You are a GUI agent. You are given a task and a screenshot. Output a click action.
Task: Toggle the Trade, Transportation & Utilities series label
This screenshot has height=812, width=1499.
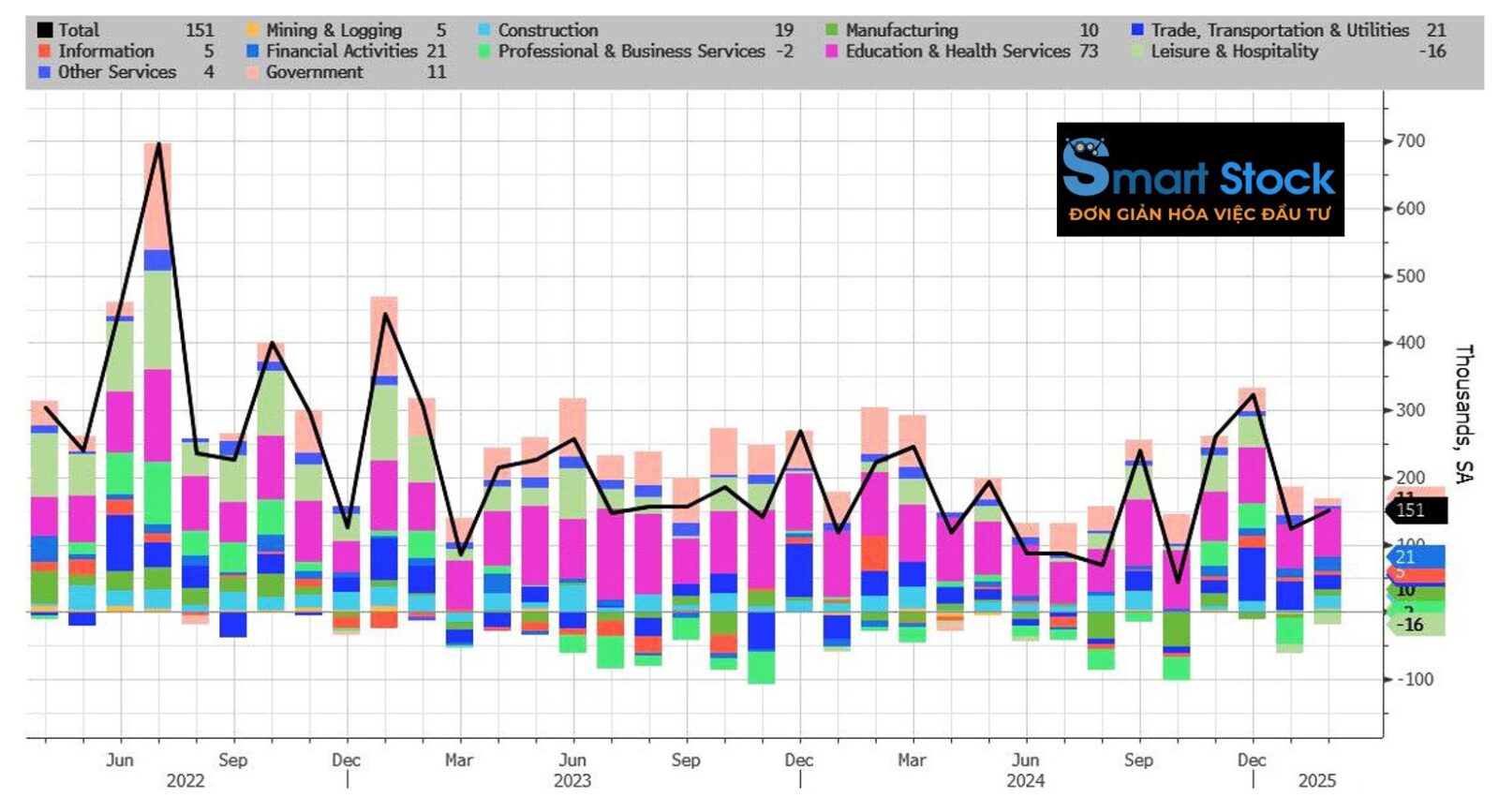1279,31
